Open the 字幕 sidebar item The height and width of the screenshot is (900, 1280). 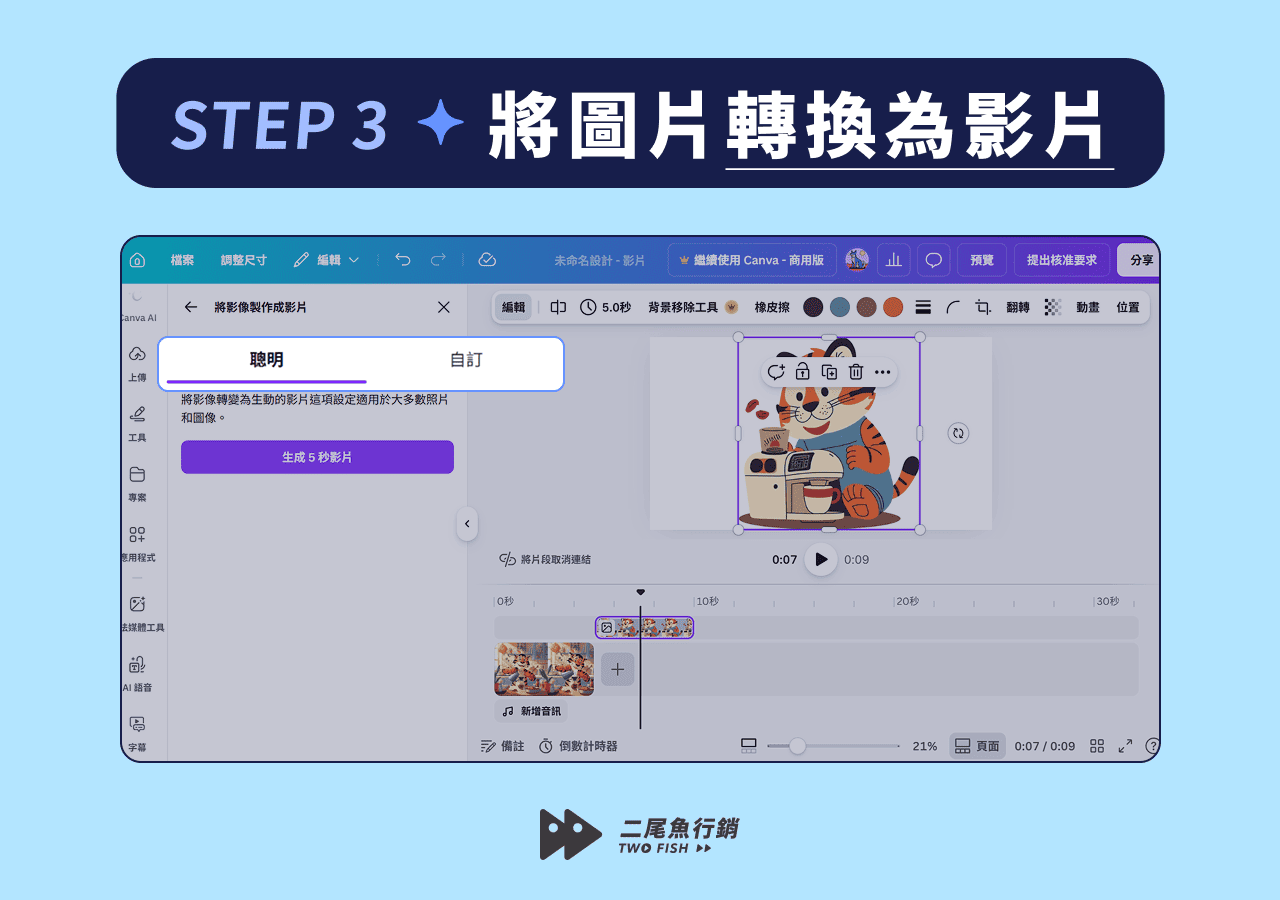(x=137, y=734)
